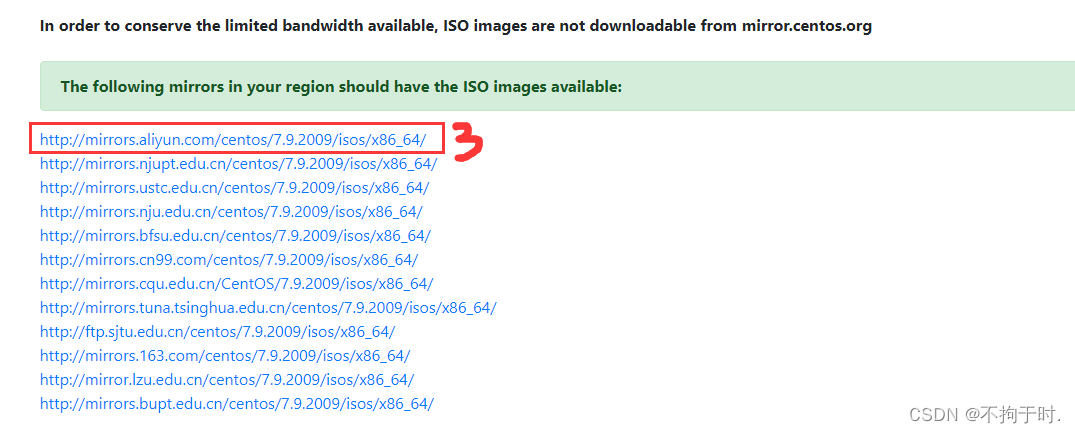Click the ISO bandwidth notice heading text

tap(456, 27)
